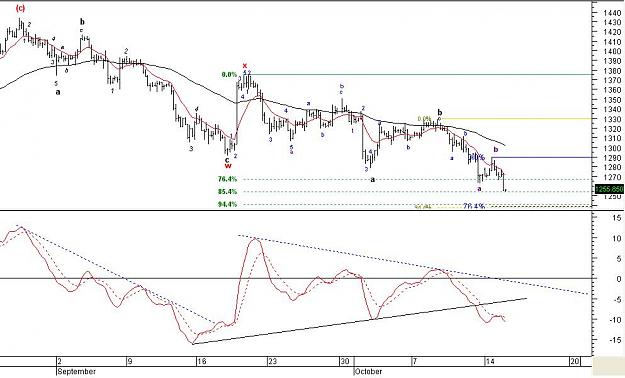Click the current price tag 1255.850
The width and height of the screenshot is (625, 378).
click(609, 189)
